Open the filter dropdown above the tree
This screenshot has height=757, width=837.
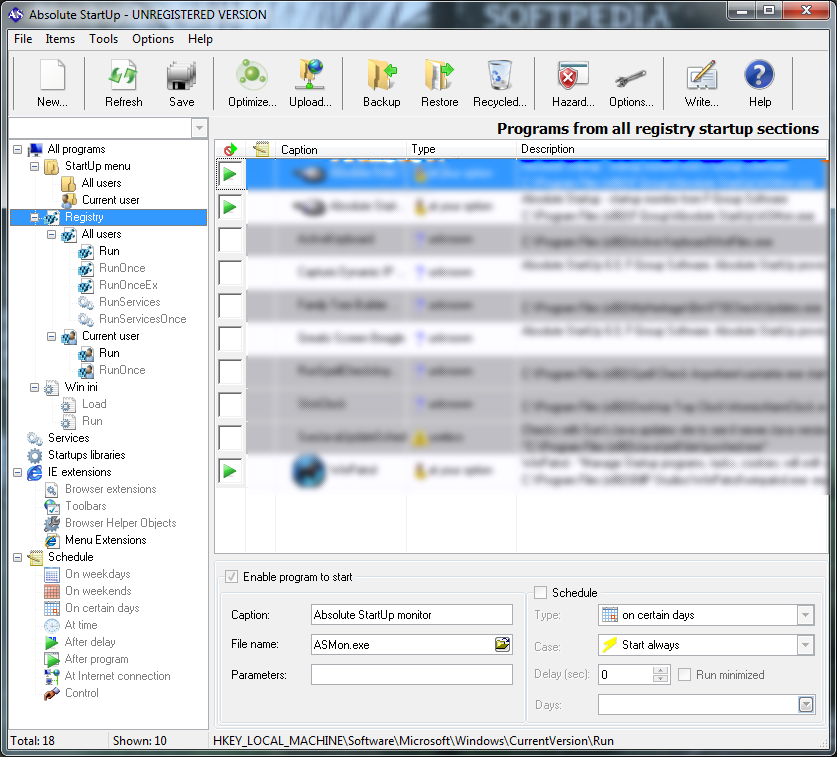199,128
